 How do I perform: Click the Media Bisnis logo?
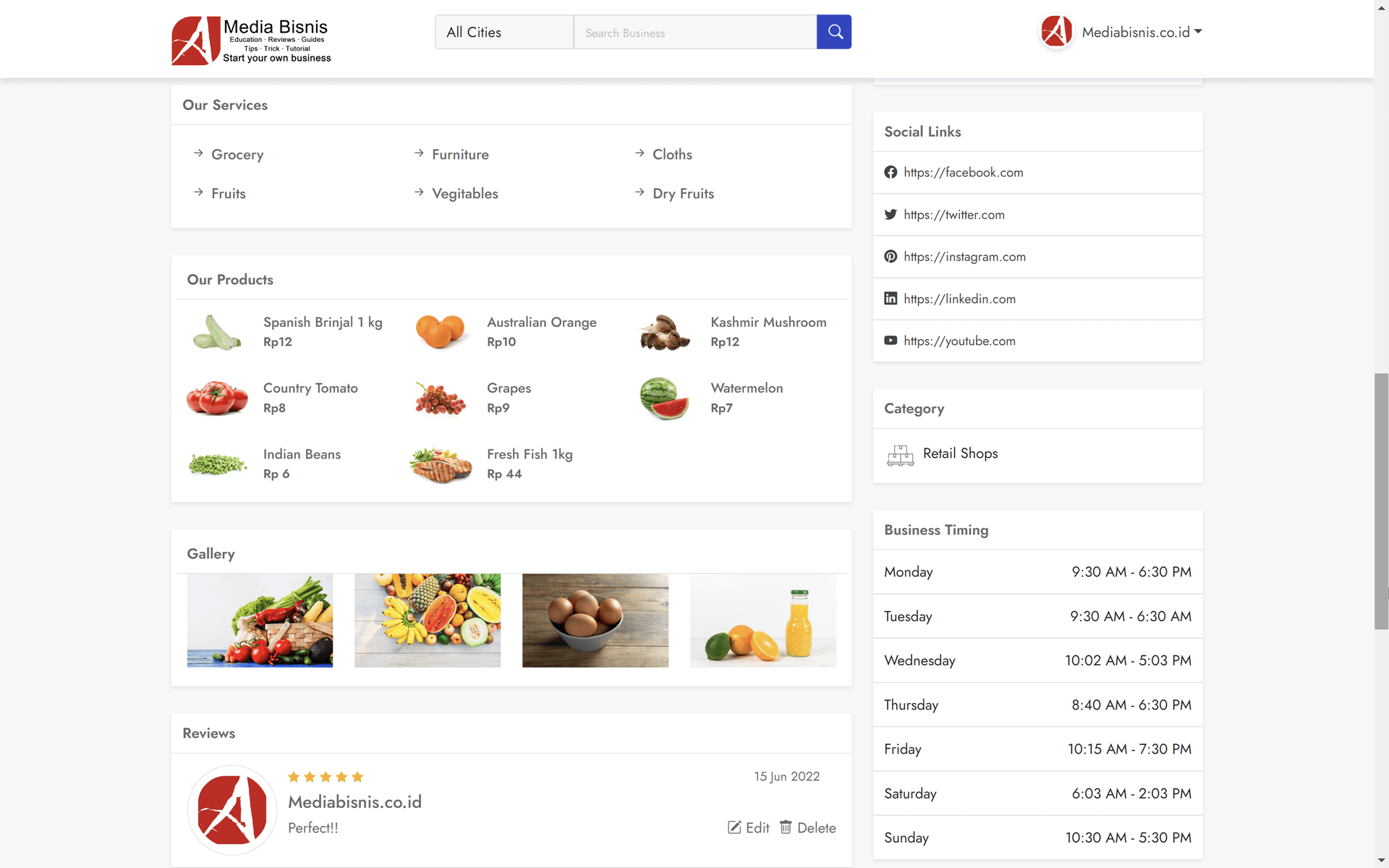click(251, 41)
